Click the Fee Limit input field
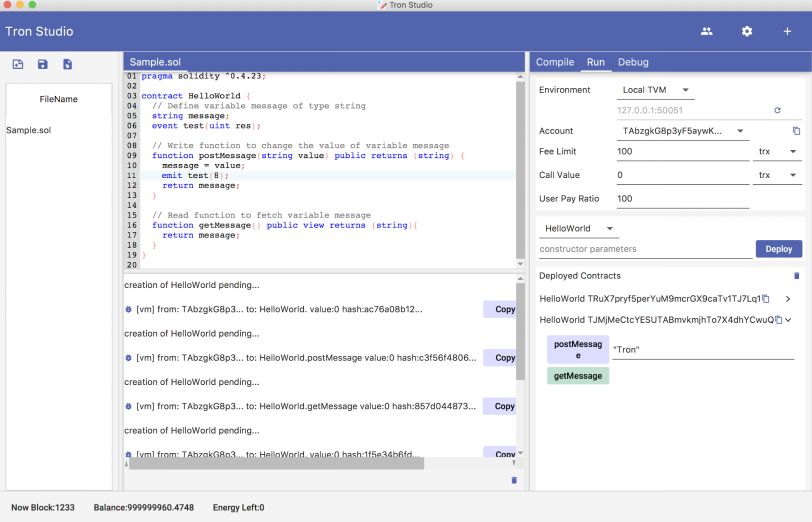The image size is (812, 522). (683, 151)
